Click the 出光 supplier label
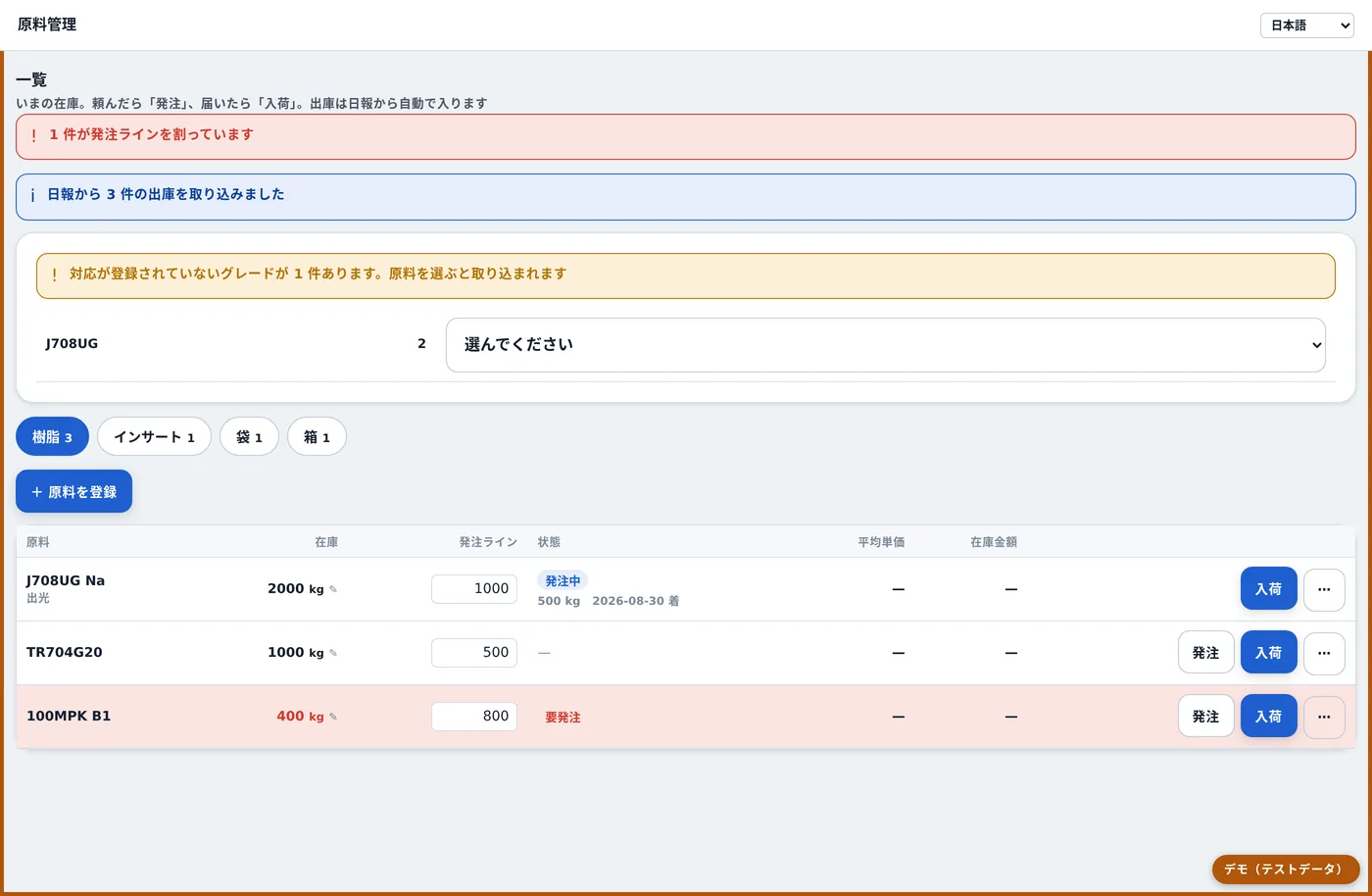Viewport: 1372px width, 896px height. click(38, 598)
